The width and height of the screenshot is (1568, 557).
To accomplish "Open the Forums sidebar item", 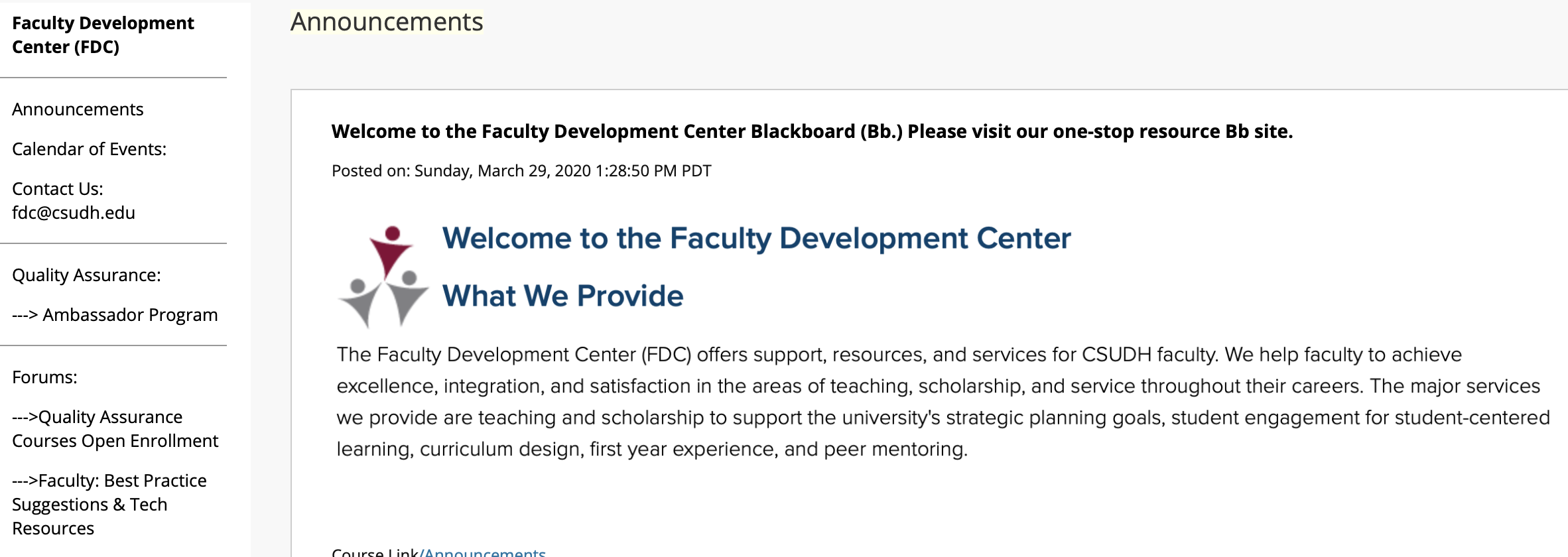I will click(44, 377).
